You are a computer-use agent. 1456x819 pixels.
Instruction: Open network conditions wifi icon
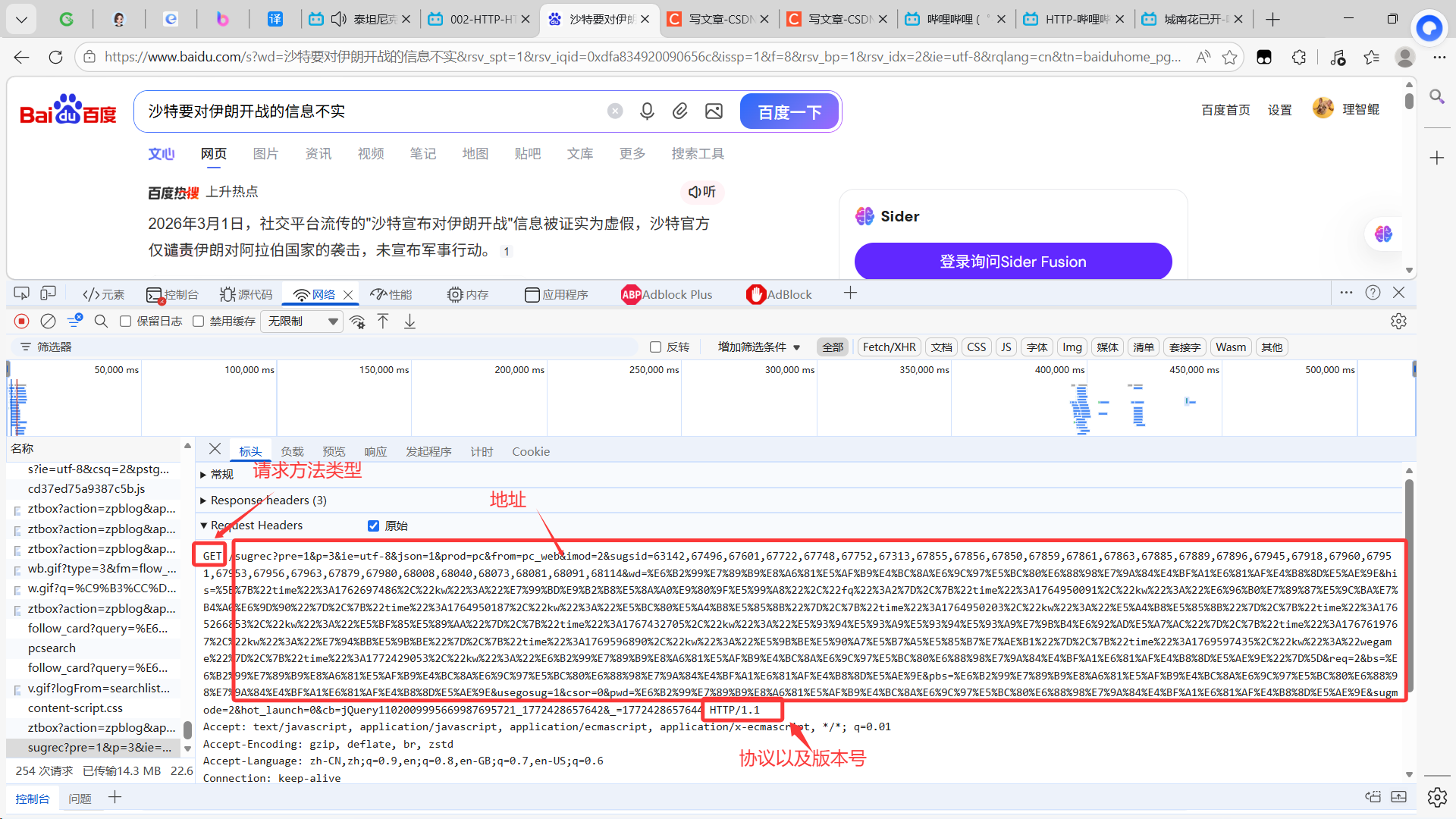tap(357, 322)
